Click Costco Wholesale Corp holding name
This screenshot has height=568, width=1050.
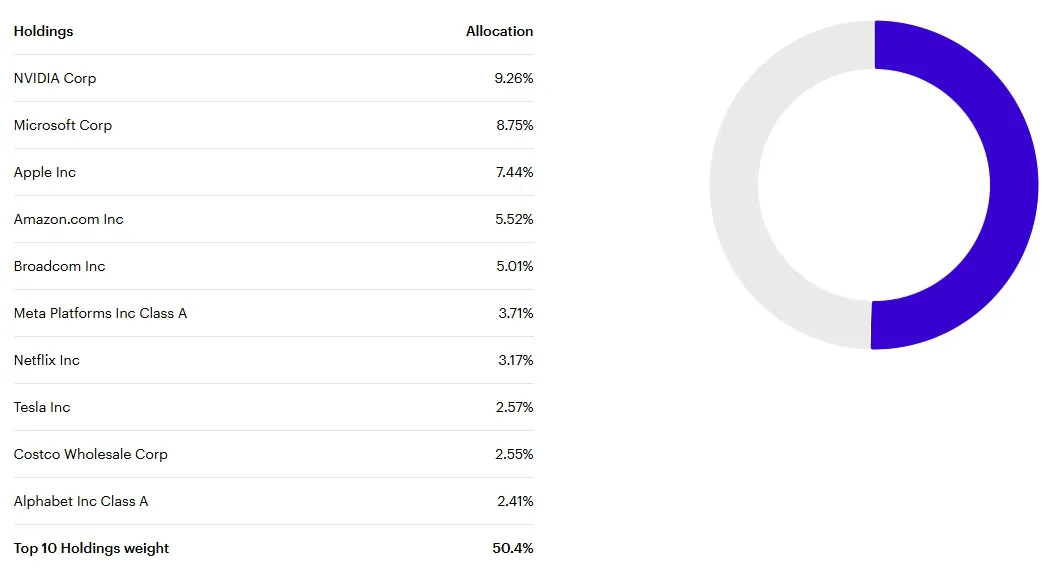pyautogui.click(x=90, y=453)
